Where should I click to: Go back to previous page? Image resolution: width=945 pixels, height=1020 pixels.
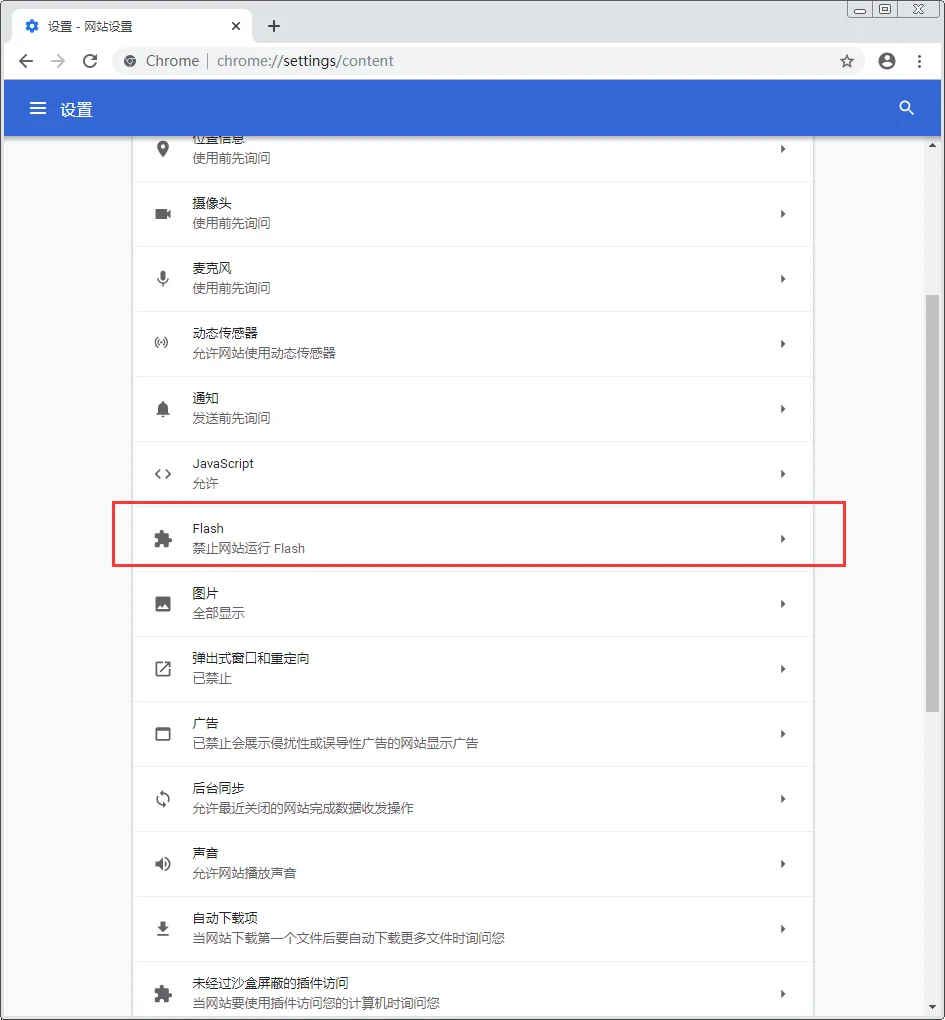point(26,61)
